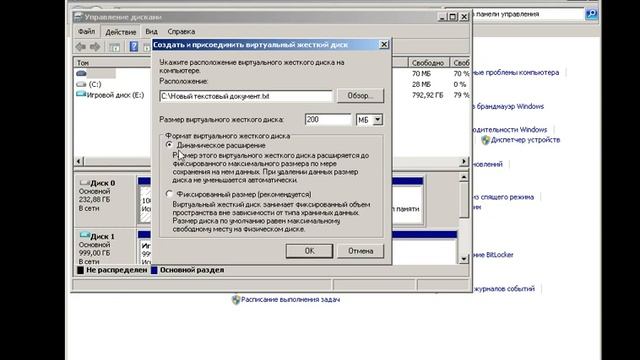Close the Create virtual hard disk dialog

(x=384, y=44)
